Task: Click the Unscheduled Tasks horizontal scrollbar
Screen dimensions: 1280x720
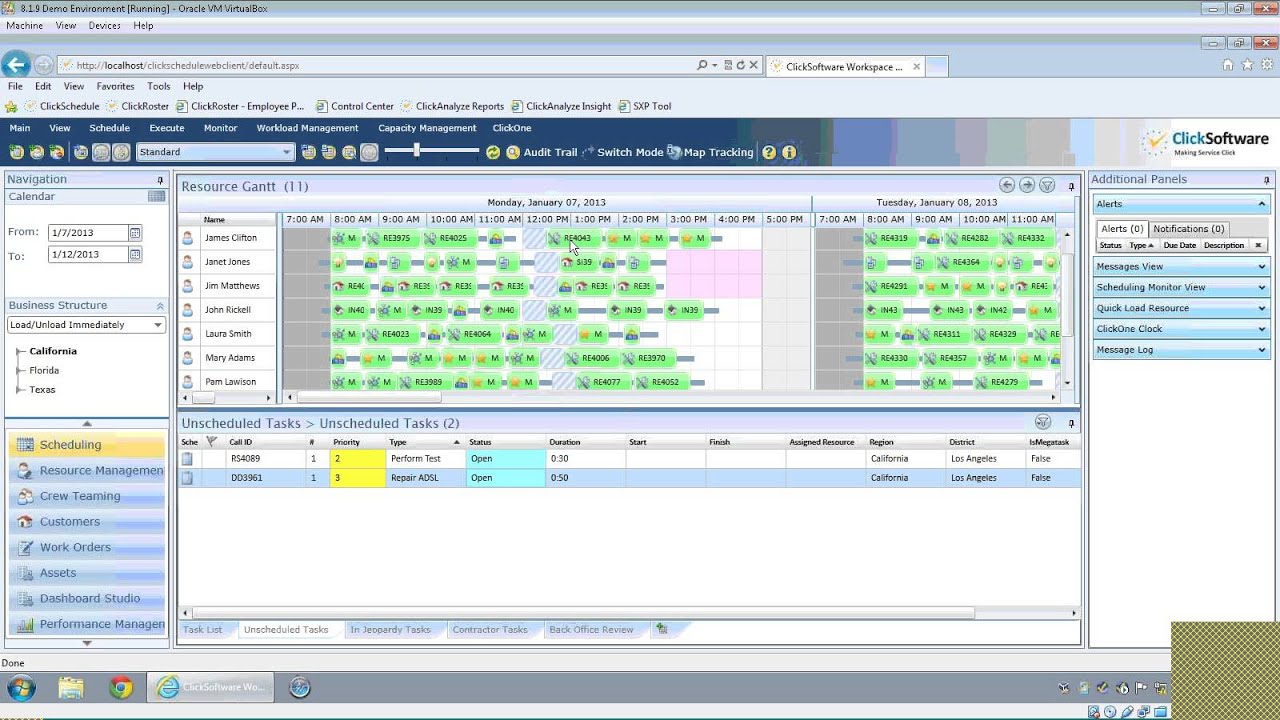Action: click(x=582, y=613)
